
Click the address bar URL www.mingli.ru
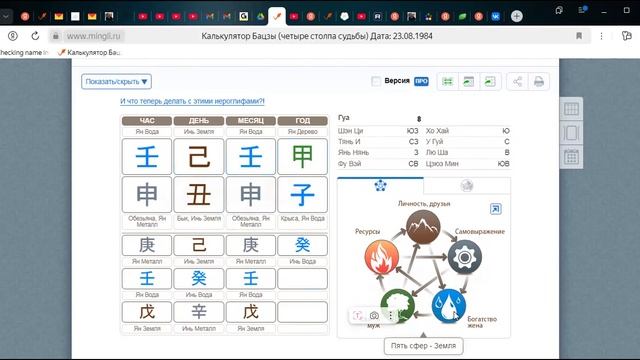[93, 36]
